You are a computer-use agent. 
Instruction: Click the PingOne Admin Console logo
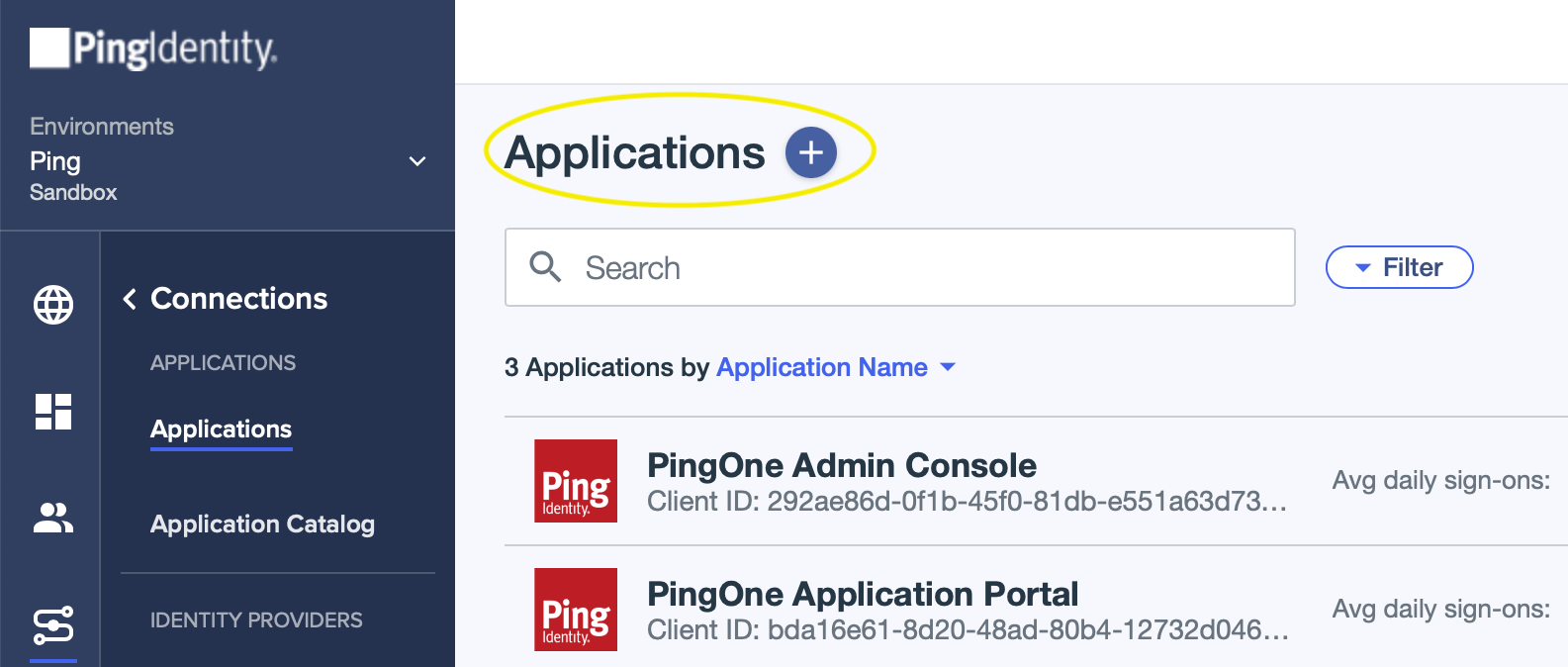click(x=575, y=481)
